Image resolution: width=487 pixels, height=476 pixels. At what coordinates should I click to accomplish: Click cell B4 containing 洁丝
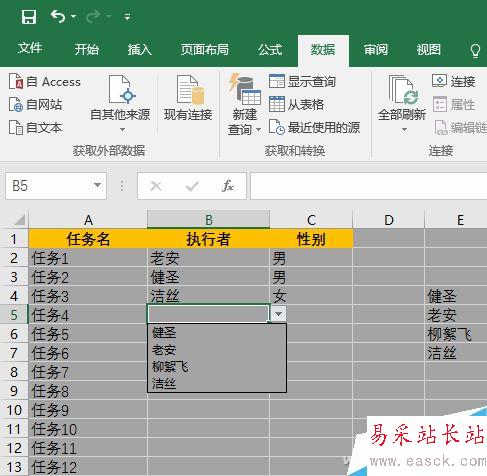[208, 296]
